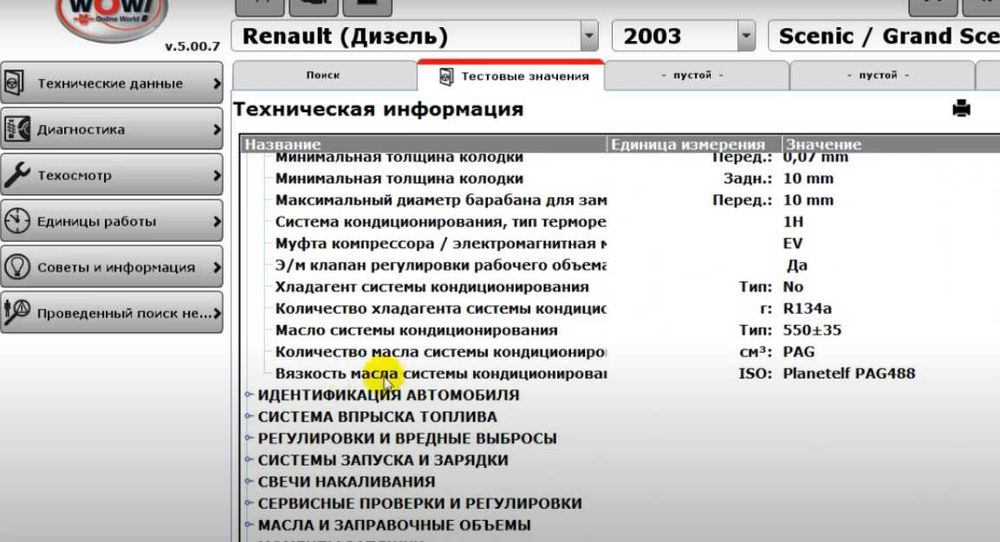Expand СИСТЕМА ВПРЫСКА ТОПЛИВА tree node

point(249,416)
